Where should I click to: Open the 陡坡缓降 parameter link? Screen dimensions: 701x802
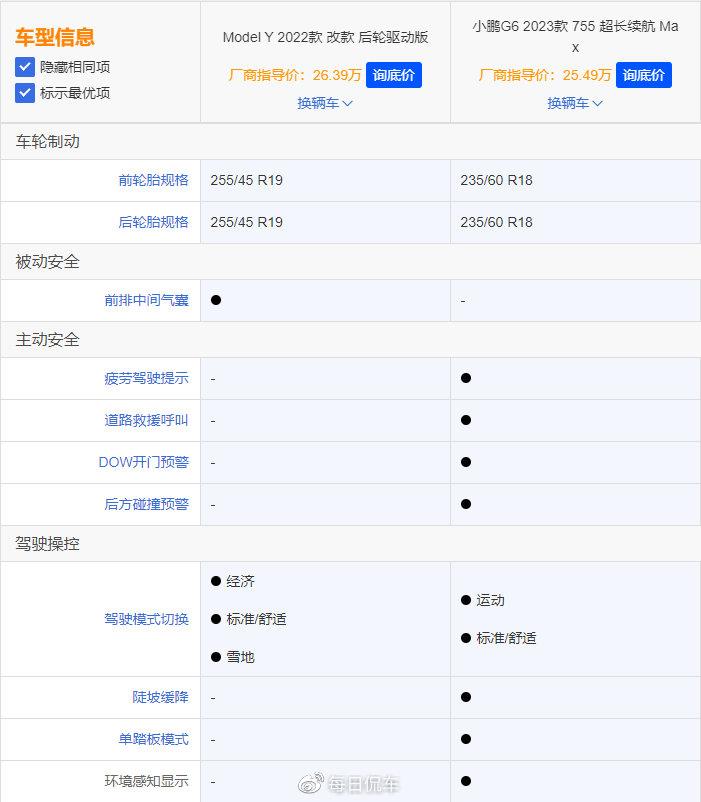coord(161,697)
